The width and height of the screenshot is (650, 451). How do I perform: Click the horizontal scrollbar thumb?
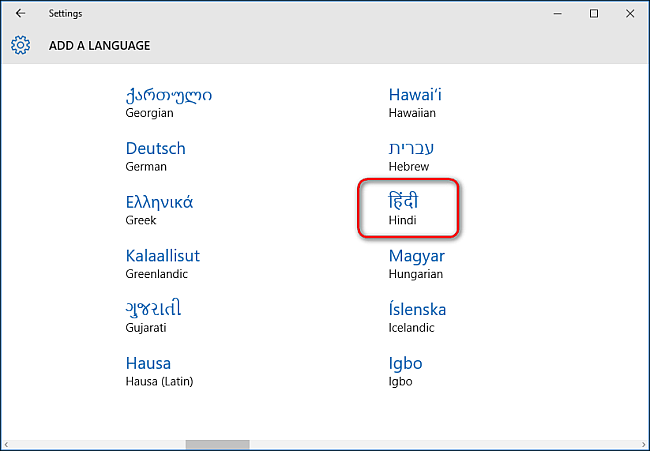click(207, 444)
